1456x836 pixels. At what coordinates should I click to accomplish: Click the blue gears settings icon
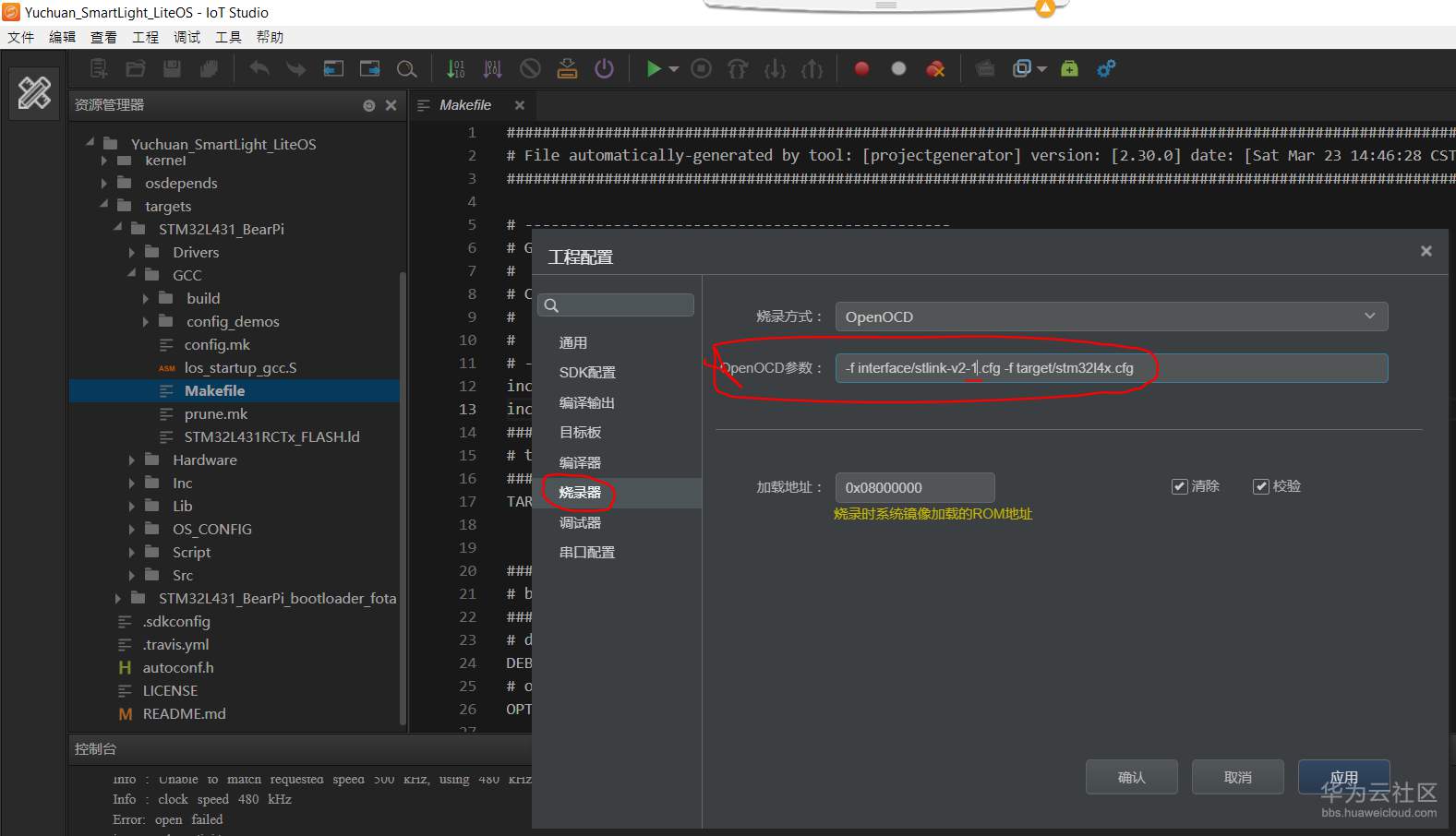click(1106, 68)
